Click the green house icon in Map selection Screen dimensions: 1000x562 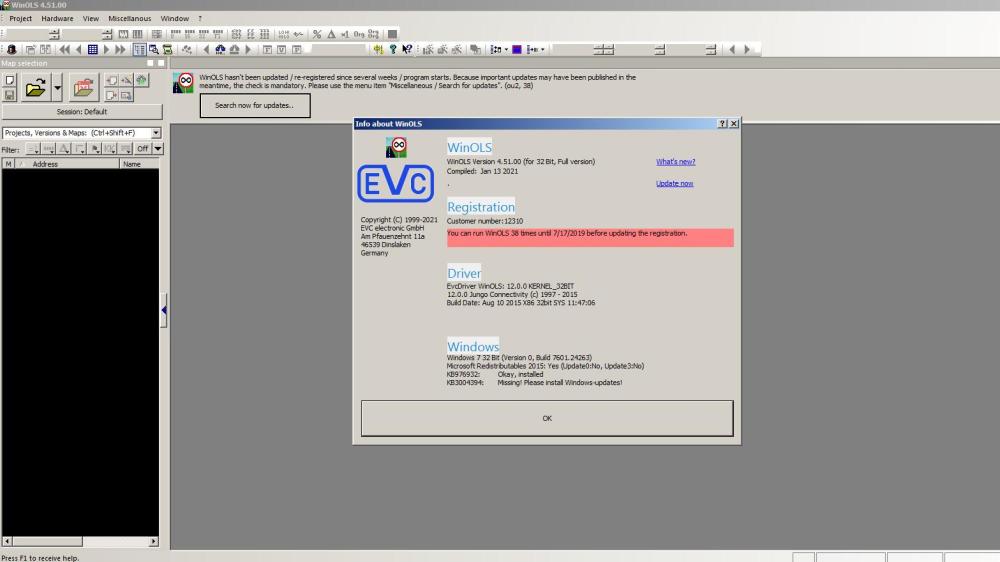142,80
